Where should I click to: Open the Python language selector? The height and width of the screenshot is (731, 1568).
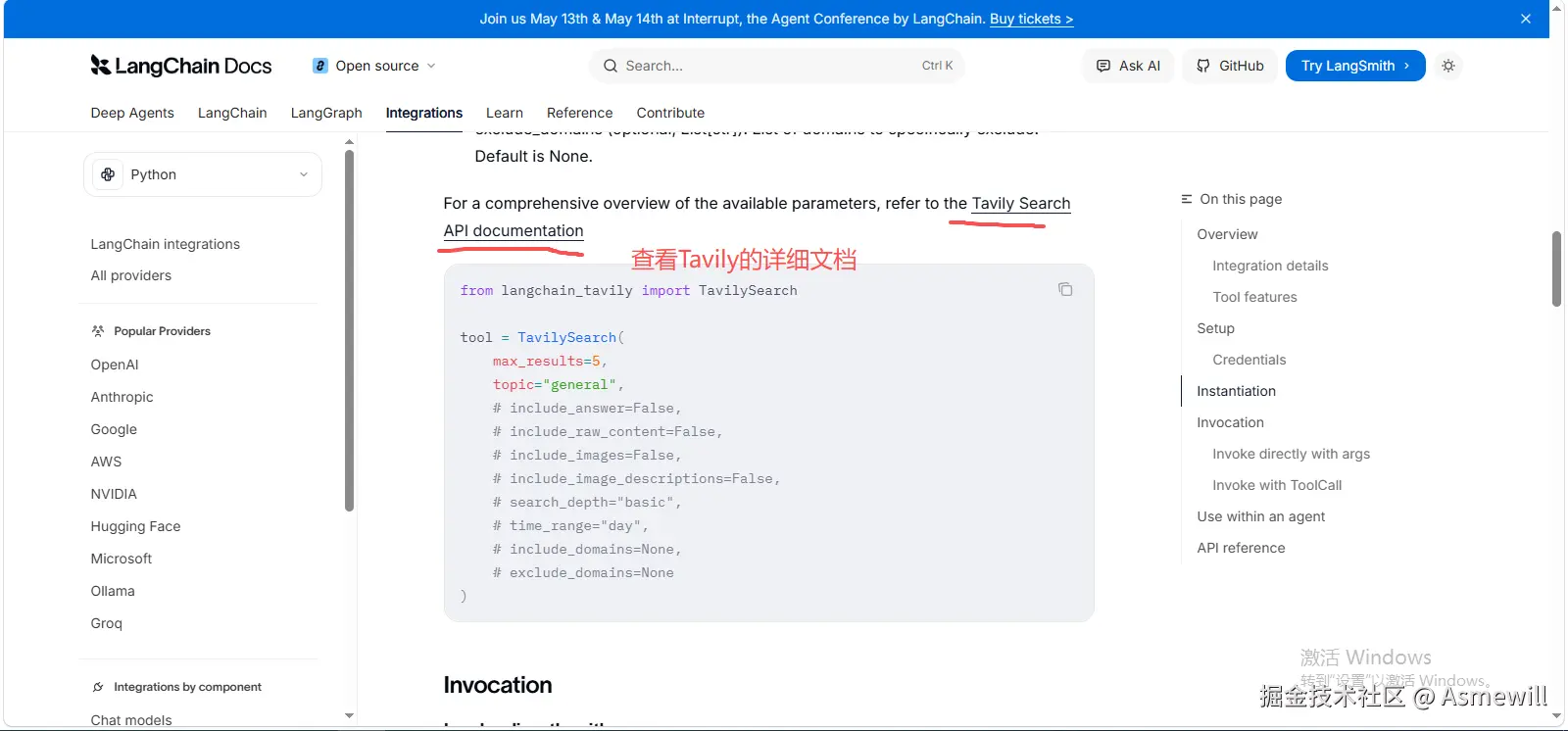click(x=203, y=174)
